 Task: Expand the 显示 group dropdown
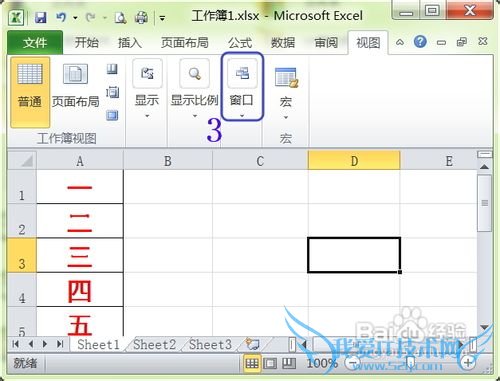point(147,89)
